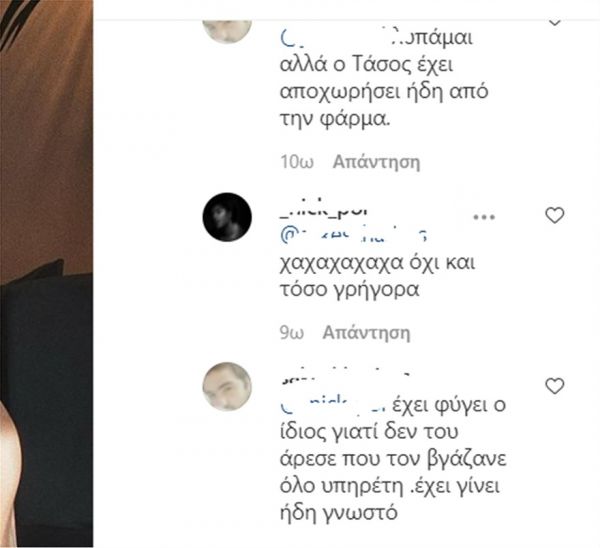Click Απάντηση under the 10ω comment
Viewport: 600px width, 548px height.
(x=376, y=162)
